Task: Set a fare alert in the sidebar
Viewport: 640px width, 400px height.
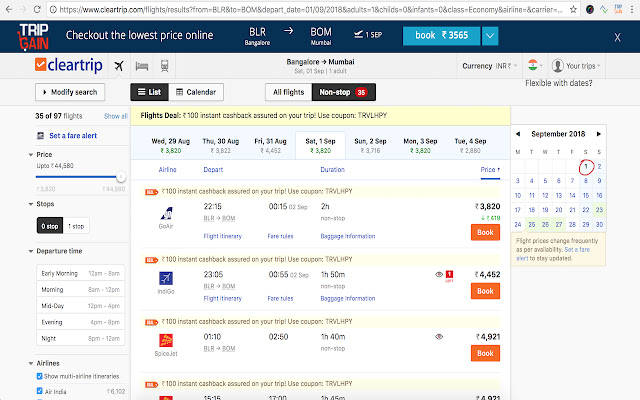Action: pyautogui.click(x=73, y=136)
